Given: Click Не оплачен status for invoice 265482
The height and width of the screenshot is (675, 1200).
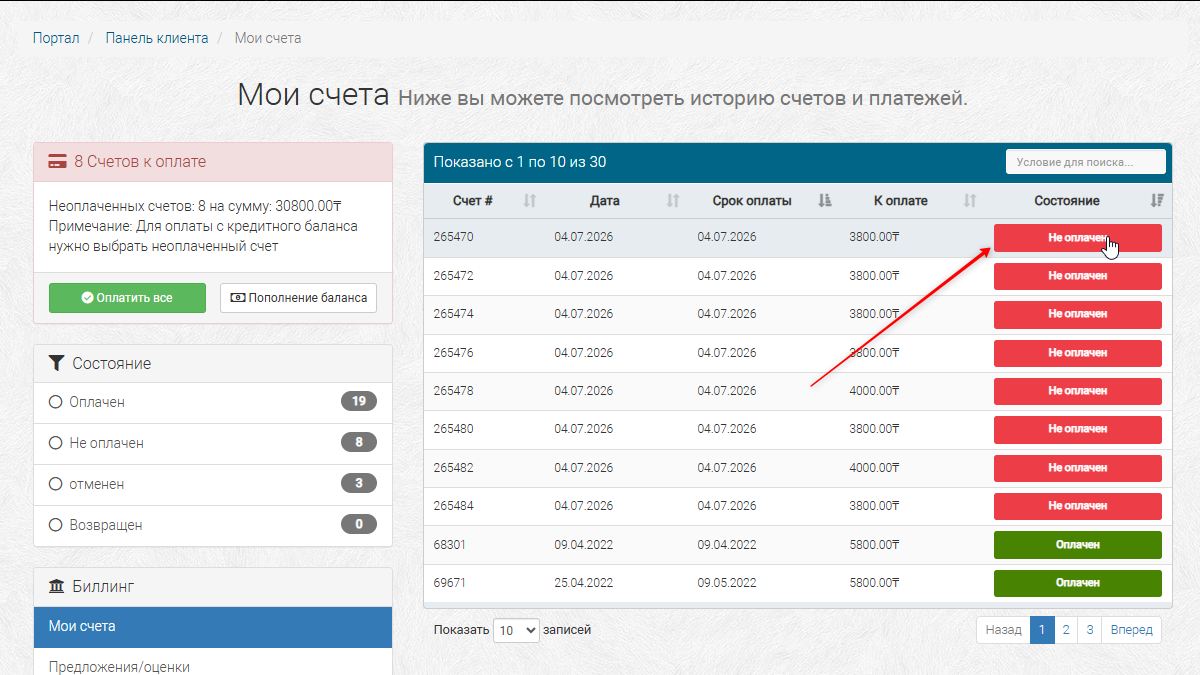Looking at the screenshot, I should pos(1078,468).
